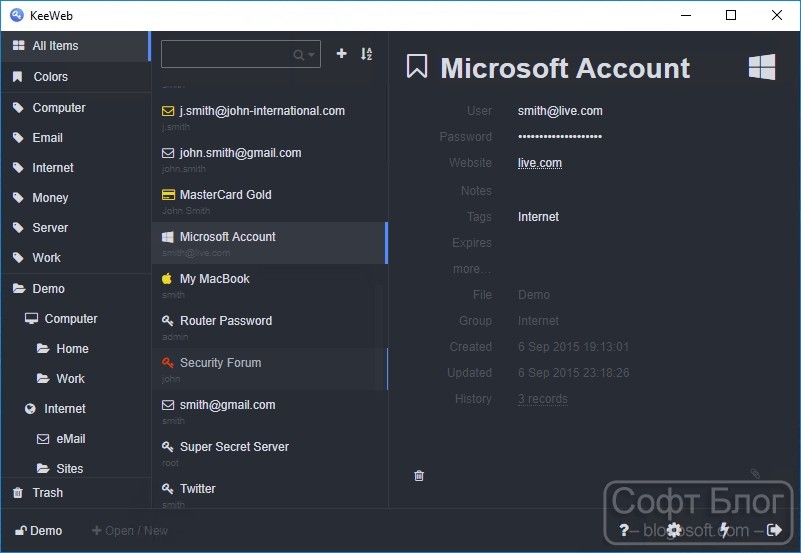This screenshot has height=553, width=801.
Task: Expand the search options dropdown arrow
Action: [311, 55]
